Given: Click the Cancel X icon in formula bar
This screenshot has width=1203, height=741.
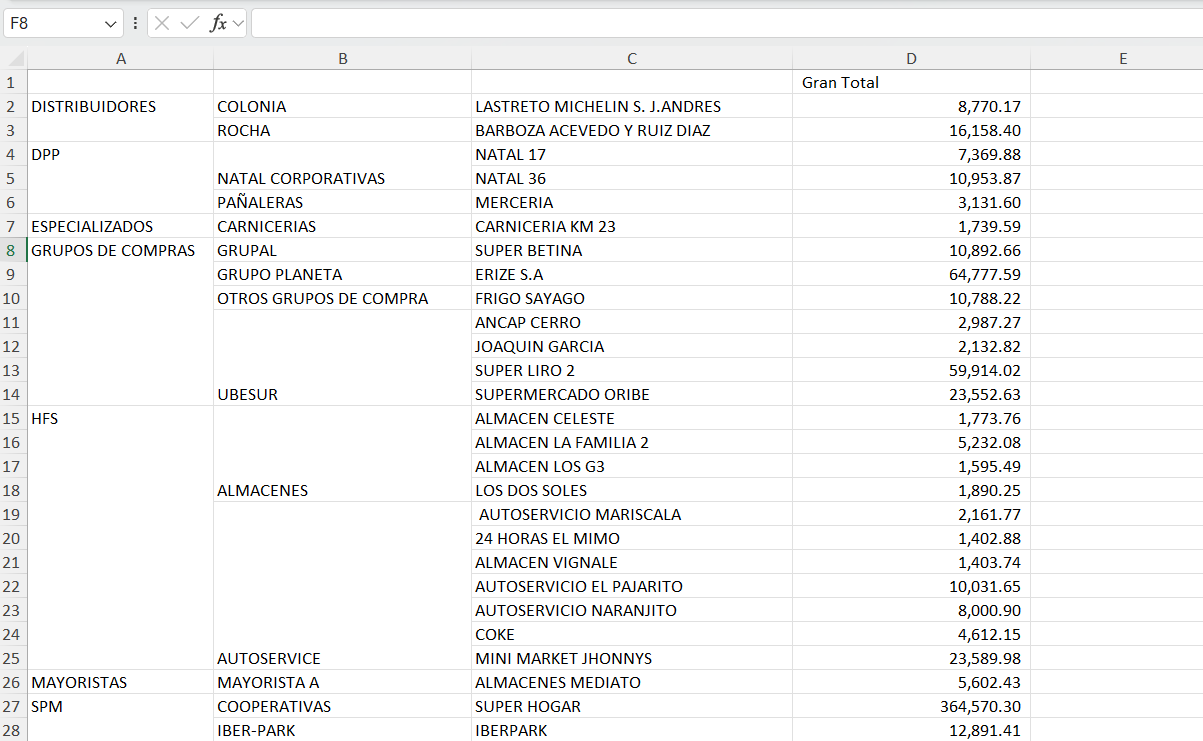Looking at the screenshot, I should [x=162, y=23].
